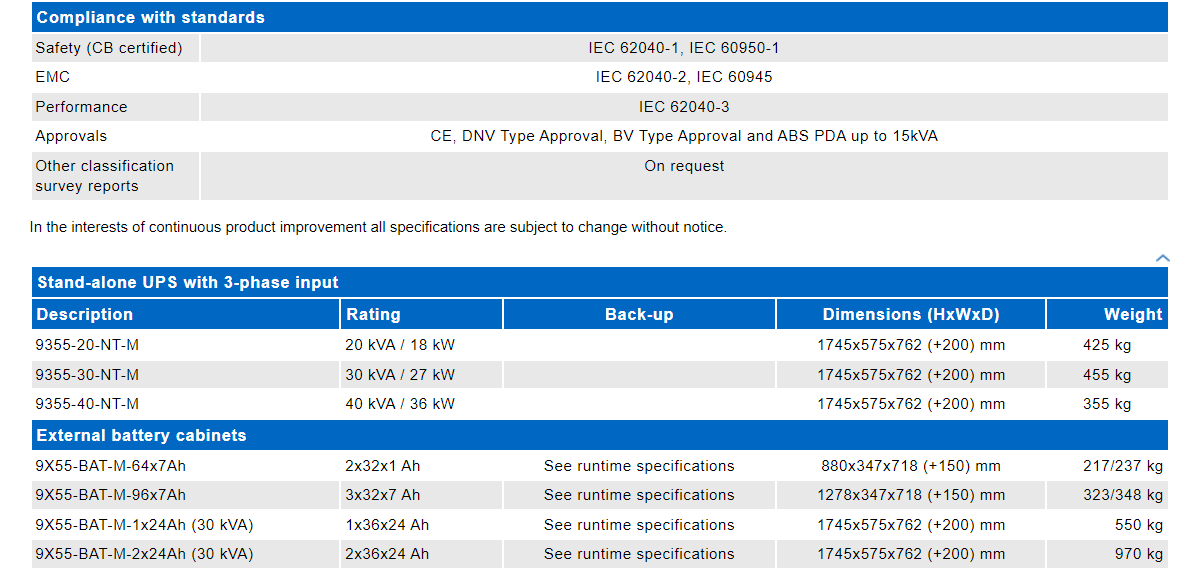Collapse section using the up chevron icon
Screen dimensions: 1194x570
[1162, 258]
